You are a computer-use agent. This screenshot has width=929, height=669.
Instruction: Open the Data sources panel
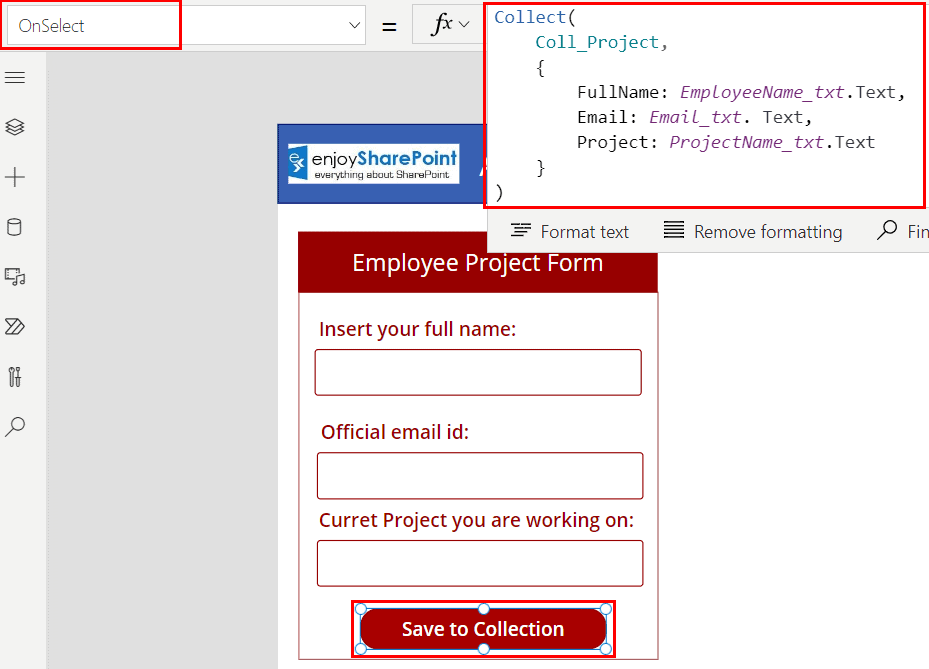coord(15,227)
